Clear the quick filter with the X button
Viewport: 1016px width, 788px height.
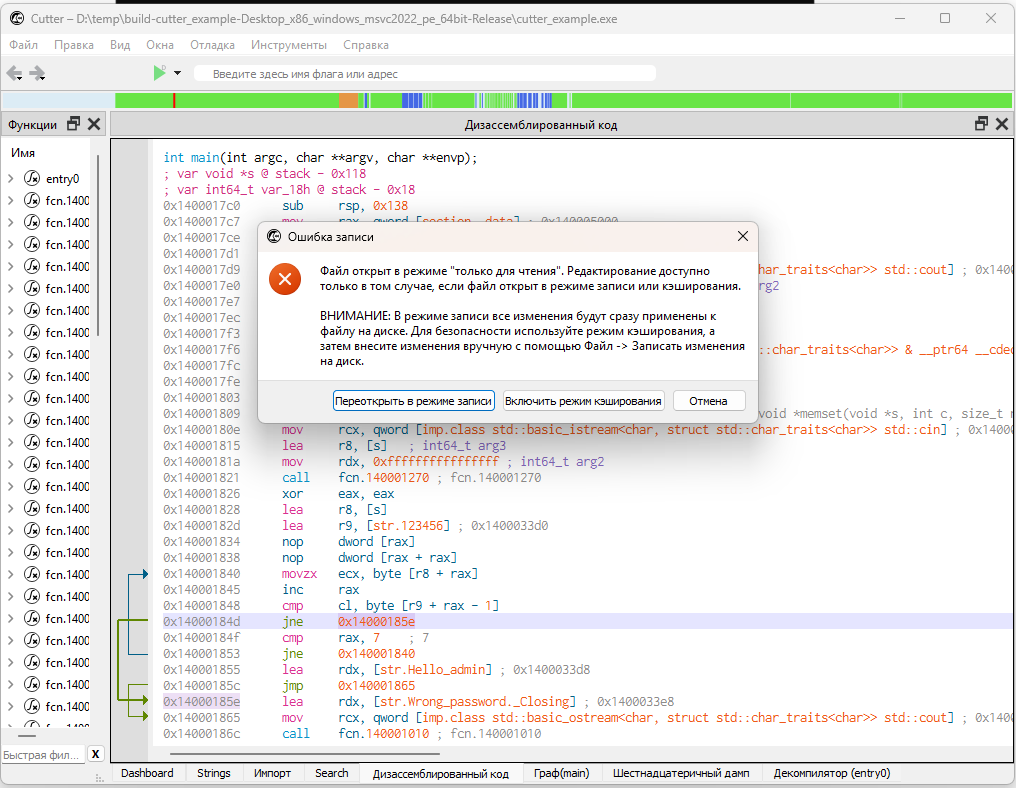(95, 754)
